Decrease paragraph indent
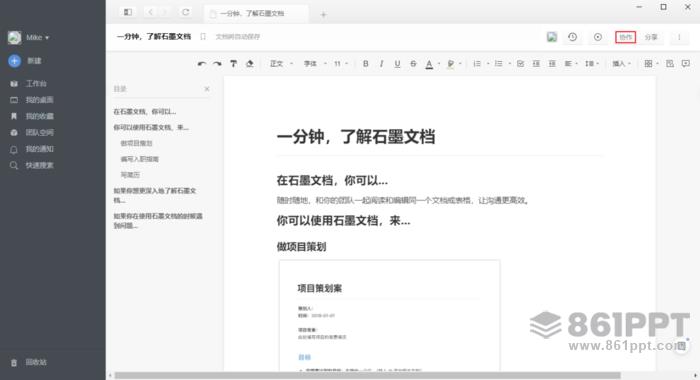The height and width of the screenshot is (380, 700). click(536, 64)
